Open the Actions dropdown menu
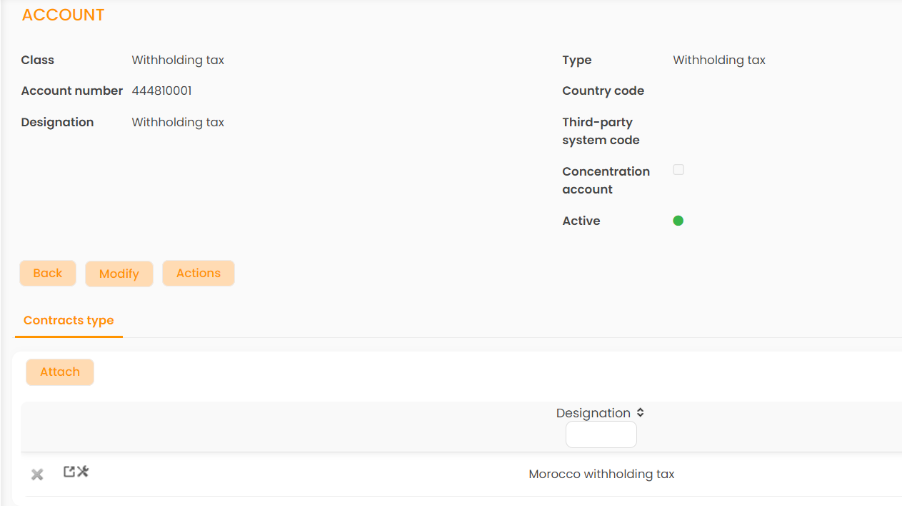Viewport: 909px width, 507px height. click(x=198, y=274)
